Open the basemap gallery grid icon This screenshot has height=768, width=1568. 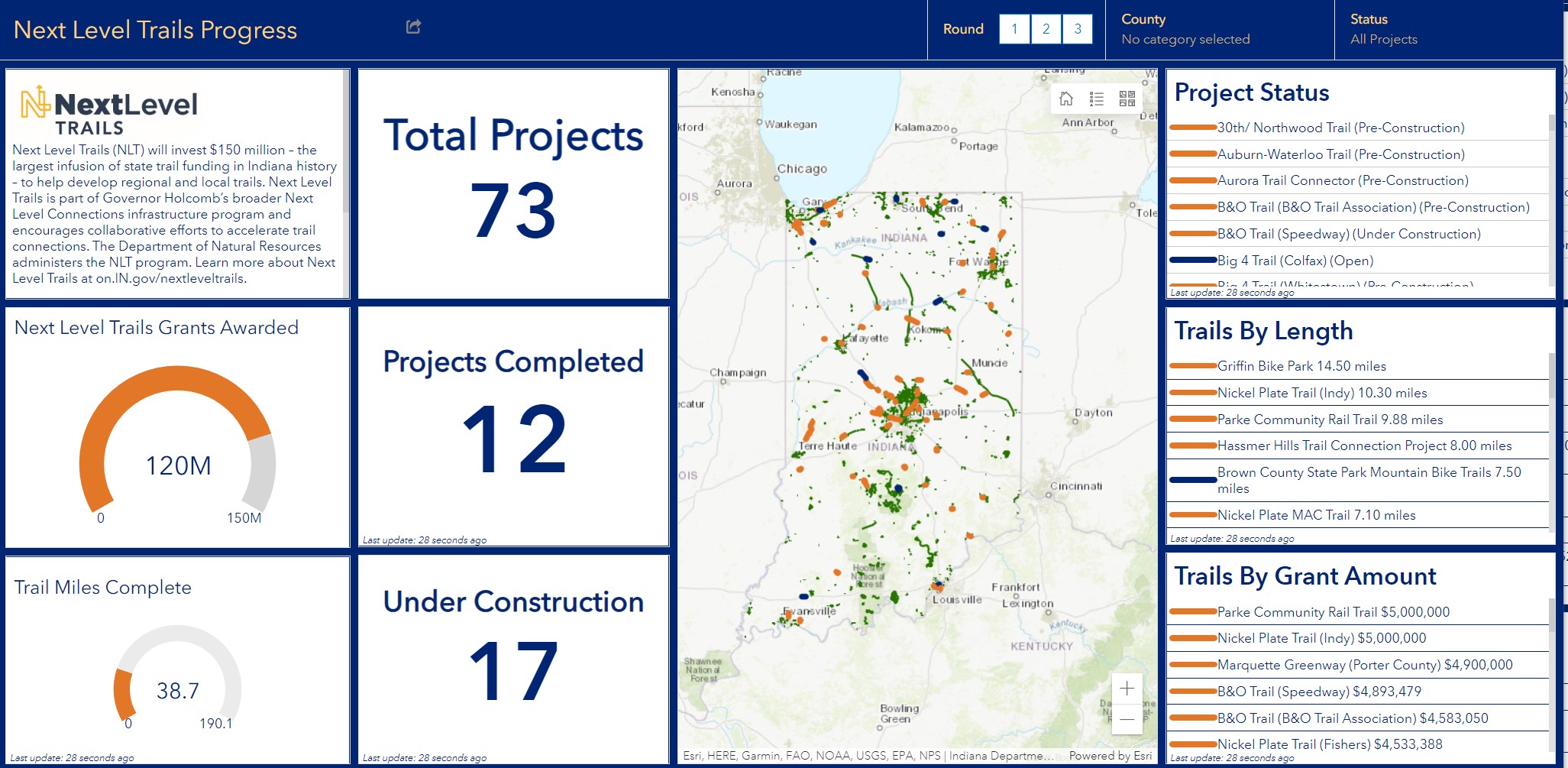tap(1127, 99)
